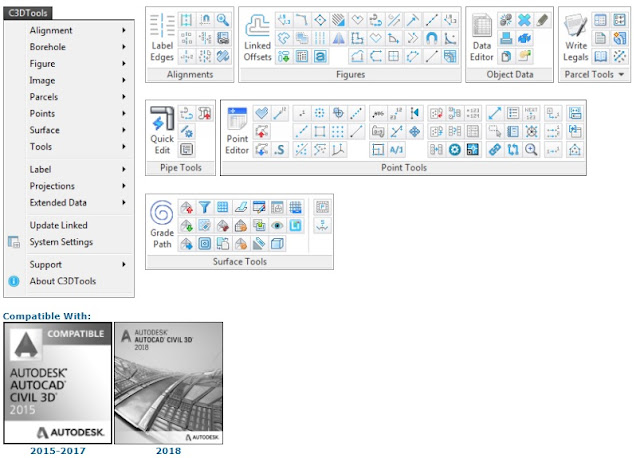640x458 pixels.
Task: Expand the Alignment submenu arrow
Action: tap(124, 30)
